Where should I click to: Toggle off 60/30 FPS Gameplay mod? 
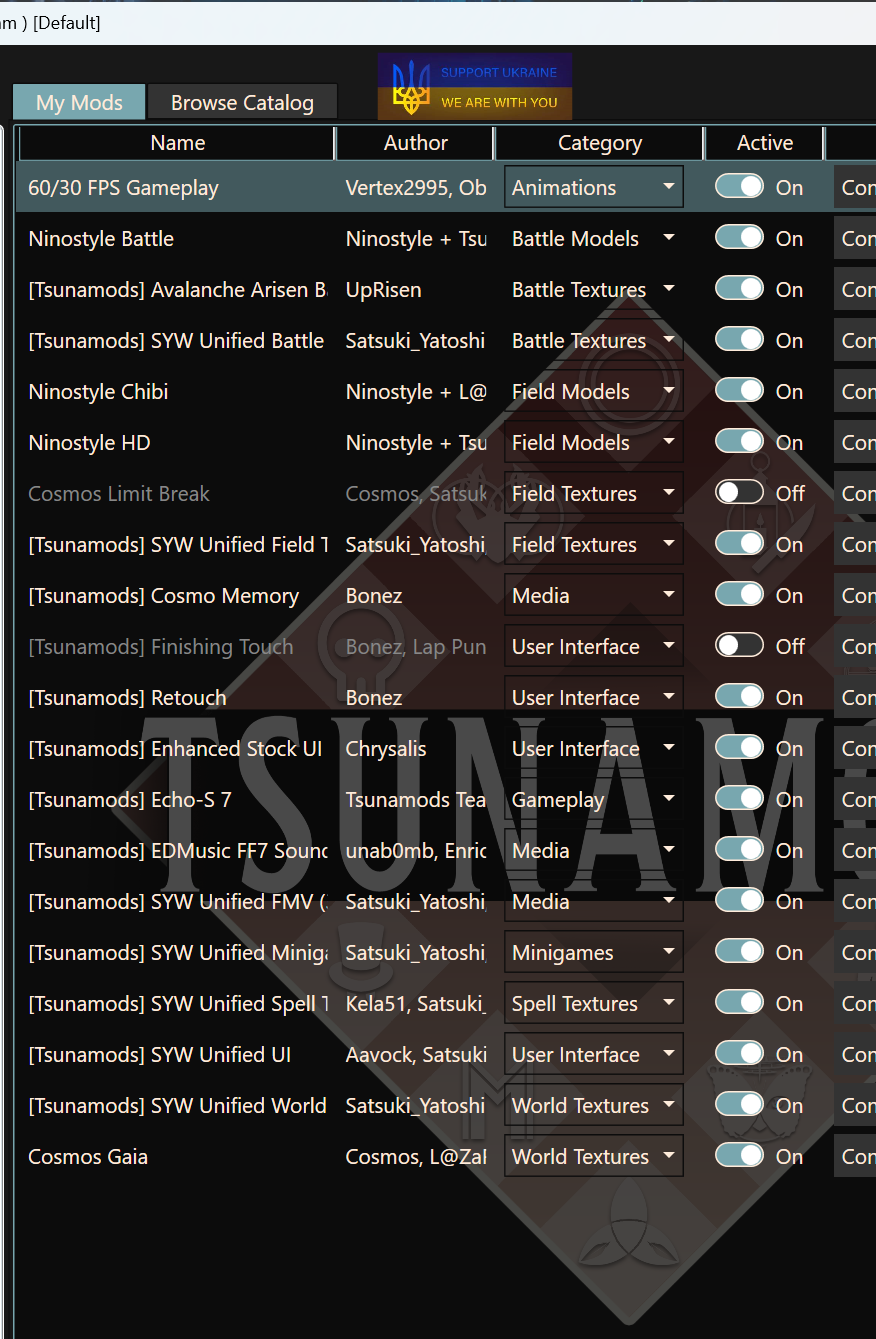pyautogui.click(x=740, y=187)
